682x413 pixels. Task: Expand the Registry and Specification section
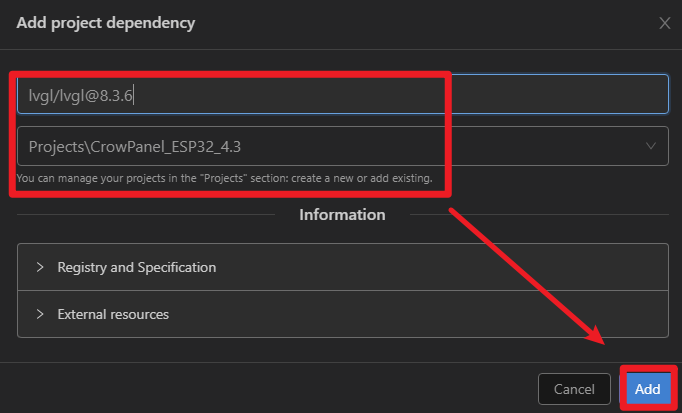(x=343, y=267)
